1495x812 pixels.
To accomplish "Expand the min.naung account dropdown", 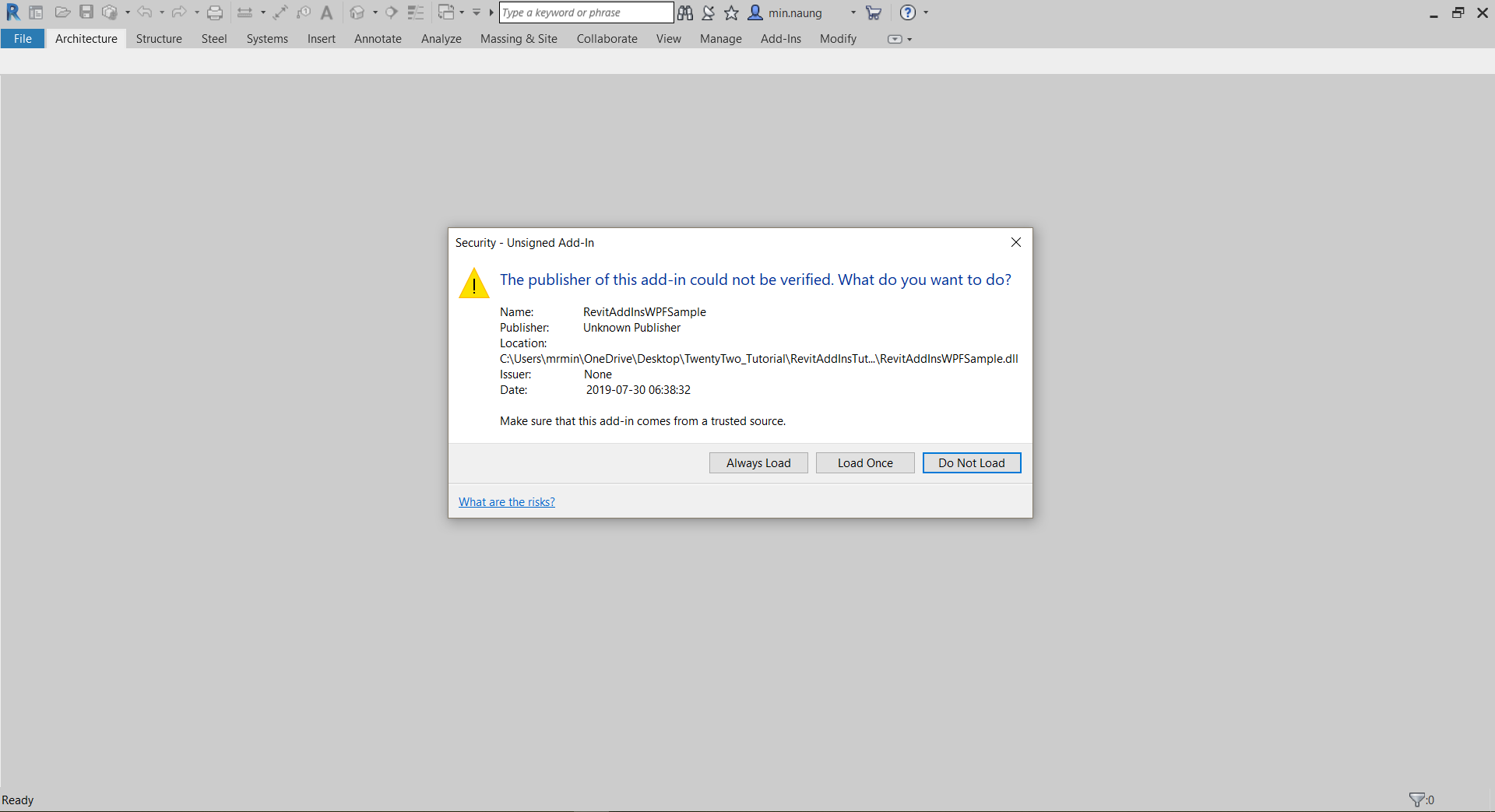I will coord(853,12).
